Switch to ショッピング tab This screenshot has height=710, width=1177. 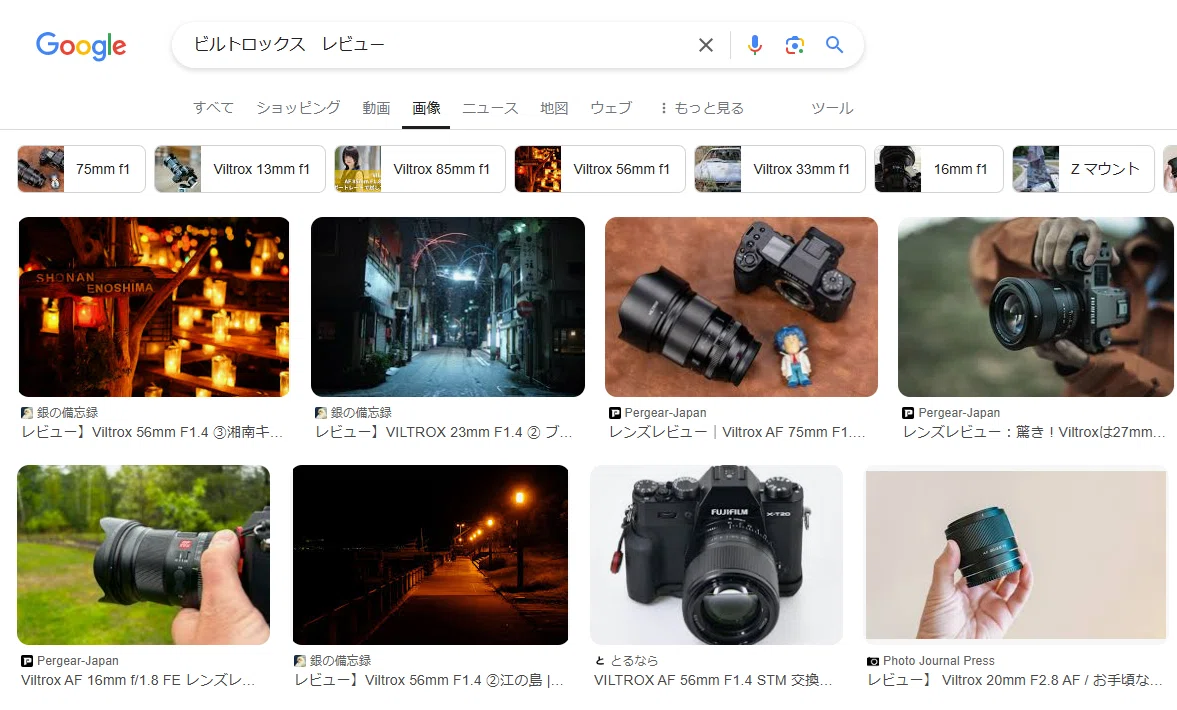(298, 108)
